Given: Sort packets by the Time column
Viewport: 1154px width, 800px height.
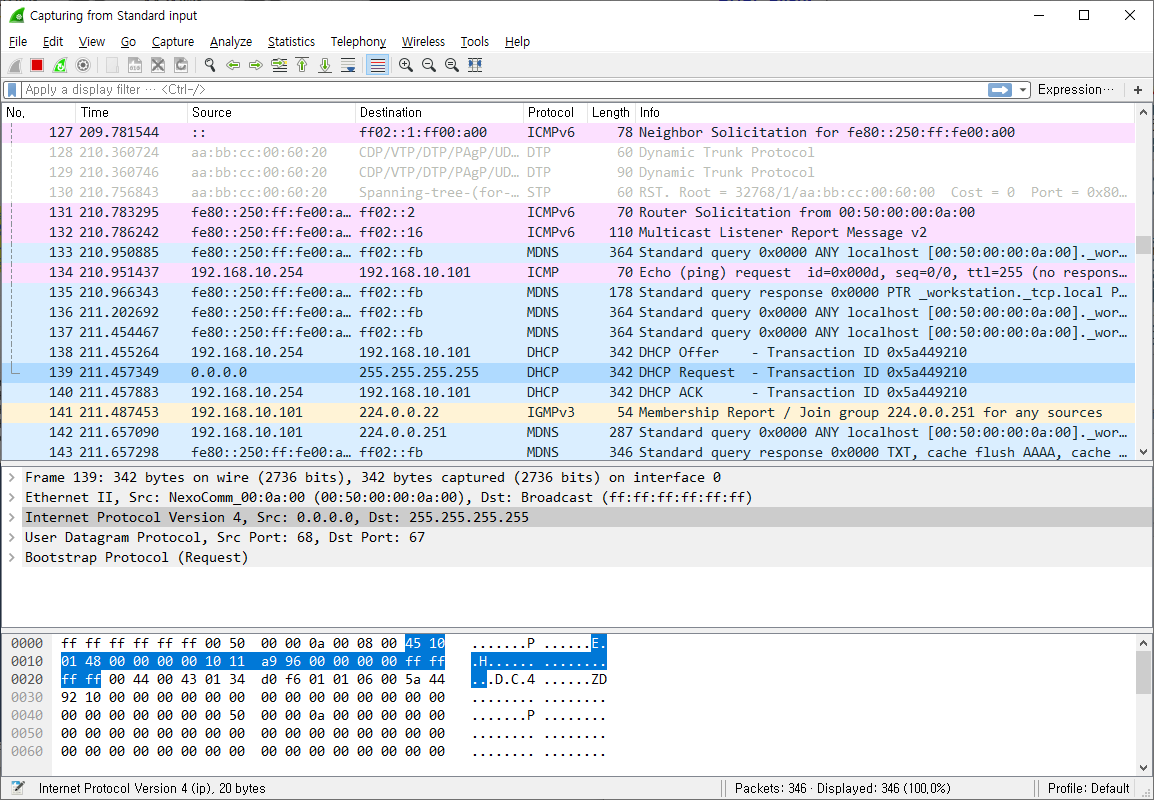Looking at the screenshot, I should 131,113.
